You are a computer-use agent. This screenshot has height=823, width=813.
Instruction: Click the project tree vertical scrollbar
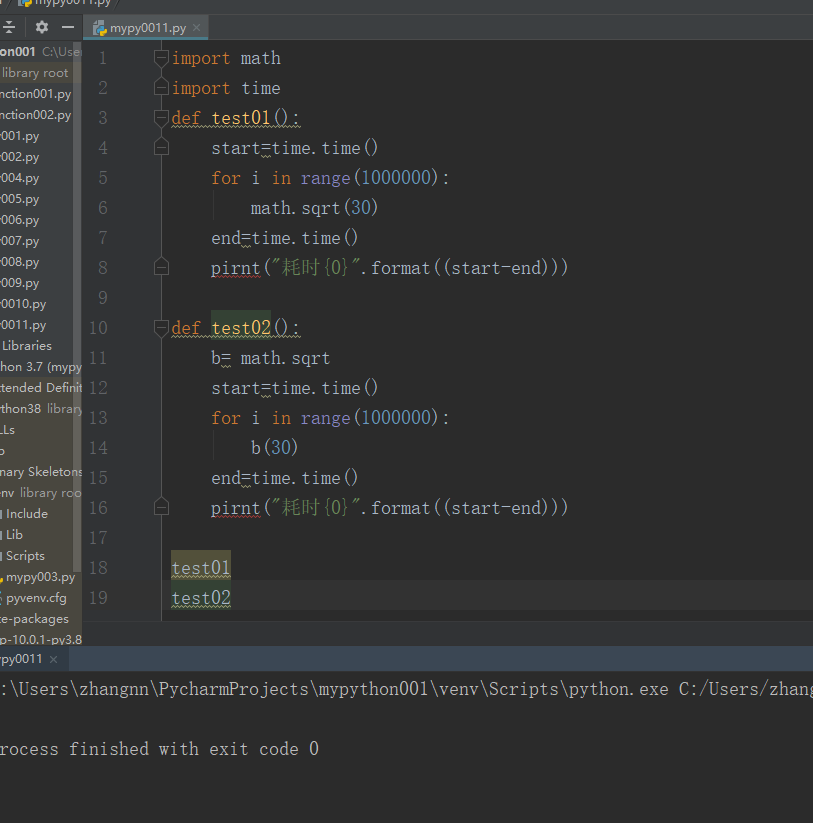77,307
